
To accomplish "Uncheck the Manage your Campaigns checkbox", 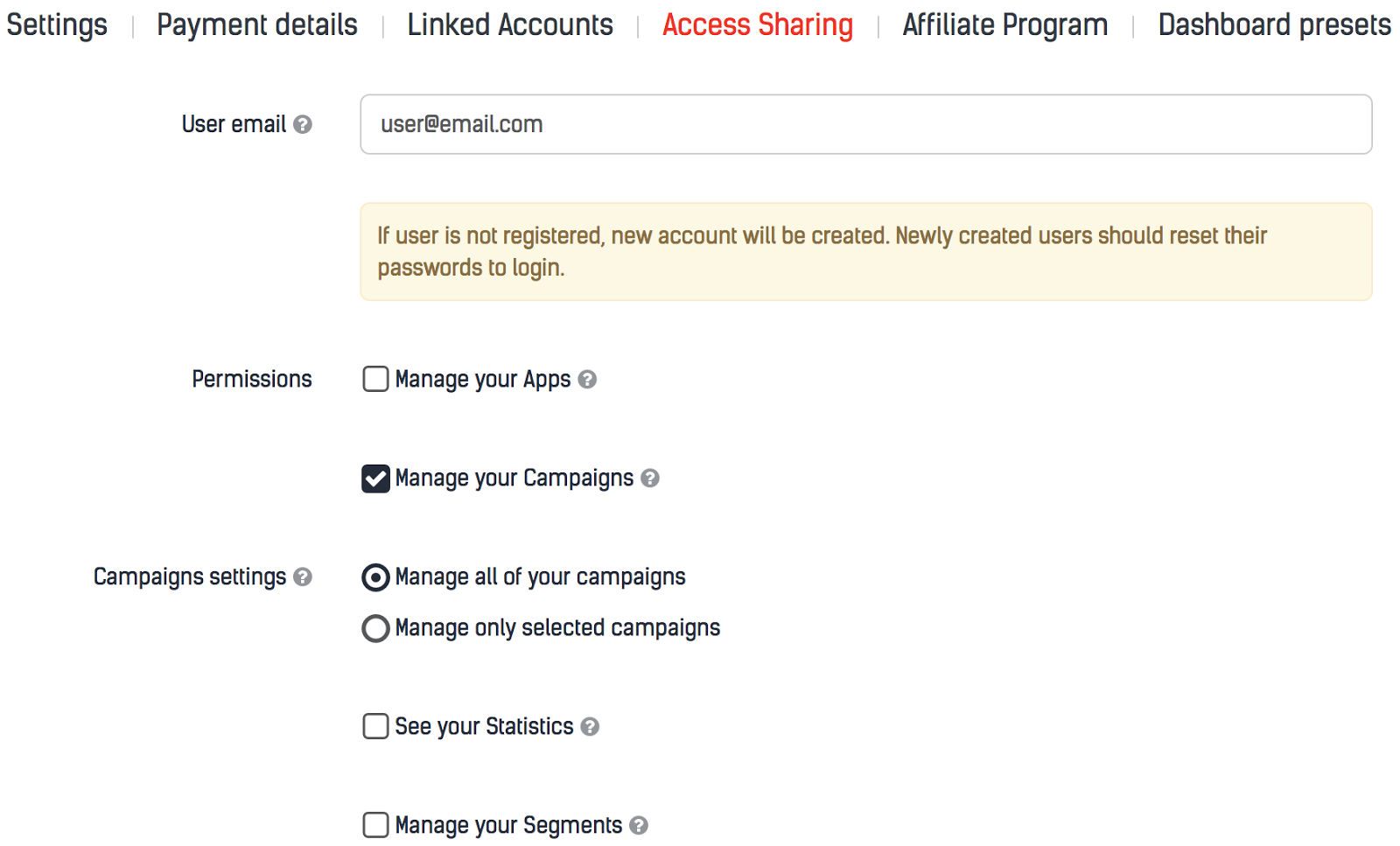I will (375, 479).
